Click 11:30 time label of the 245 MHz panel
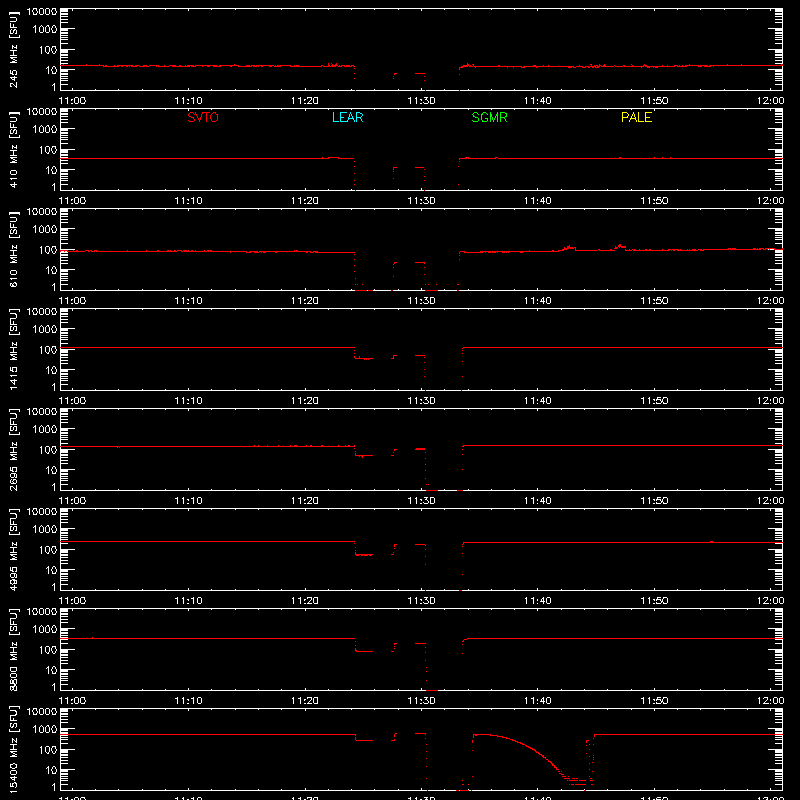The image size is (800, 800). [x=421, y=101]
